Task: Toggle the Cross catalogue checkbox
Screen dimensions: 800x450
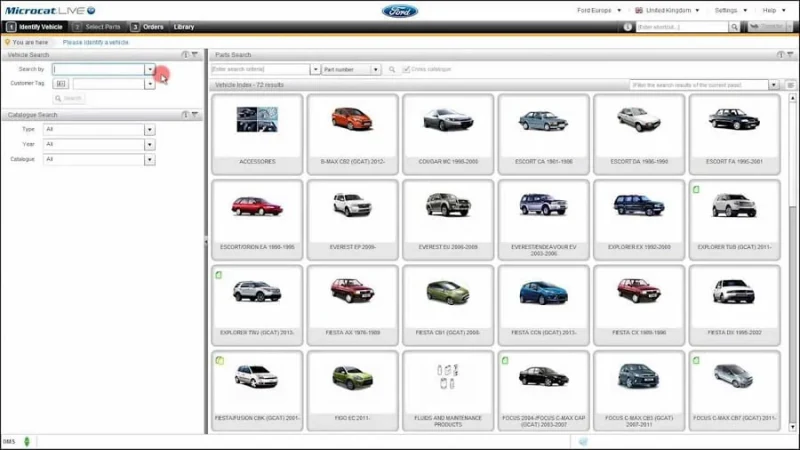Action: pyautogui.click(x=406, y=70)
